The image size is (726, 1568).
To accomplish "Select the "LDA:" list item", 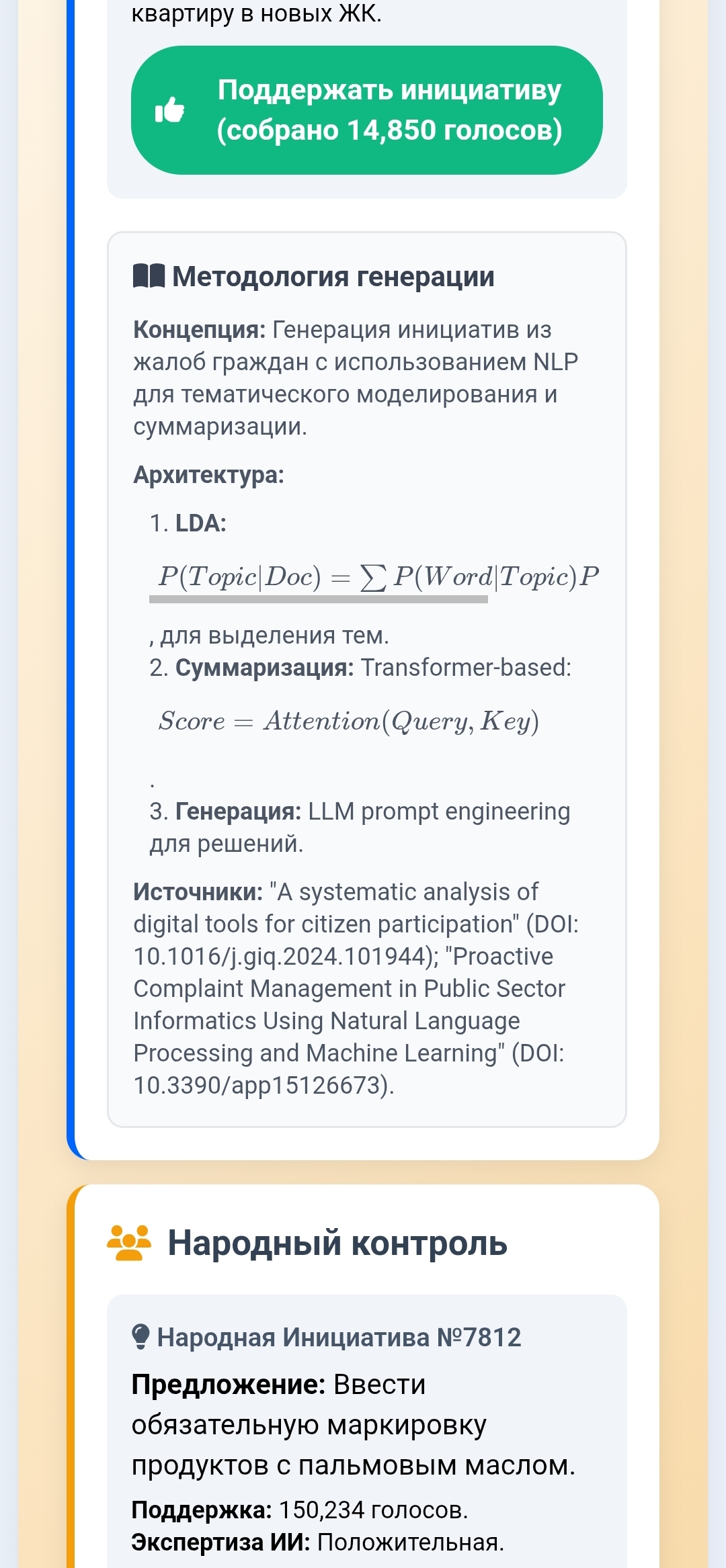I will 200,523.
